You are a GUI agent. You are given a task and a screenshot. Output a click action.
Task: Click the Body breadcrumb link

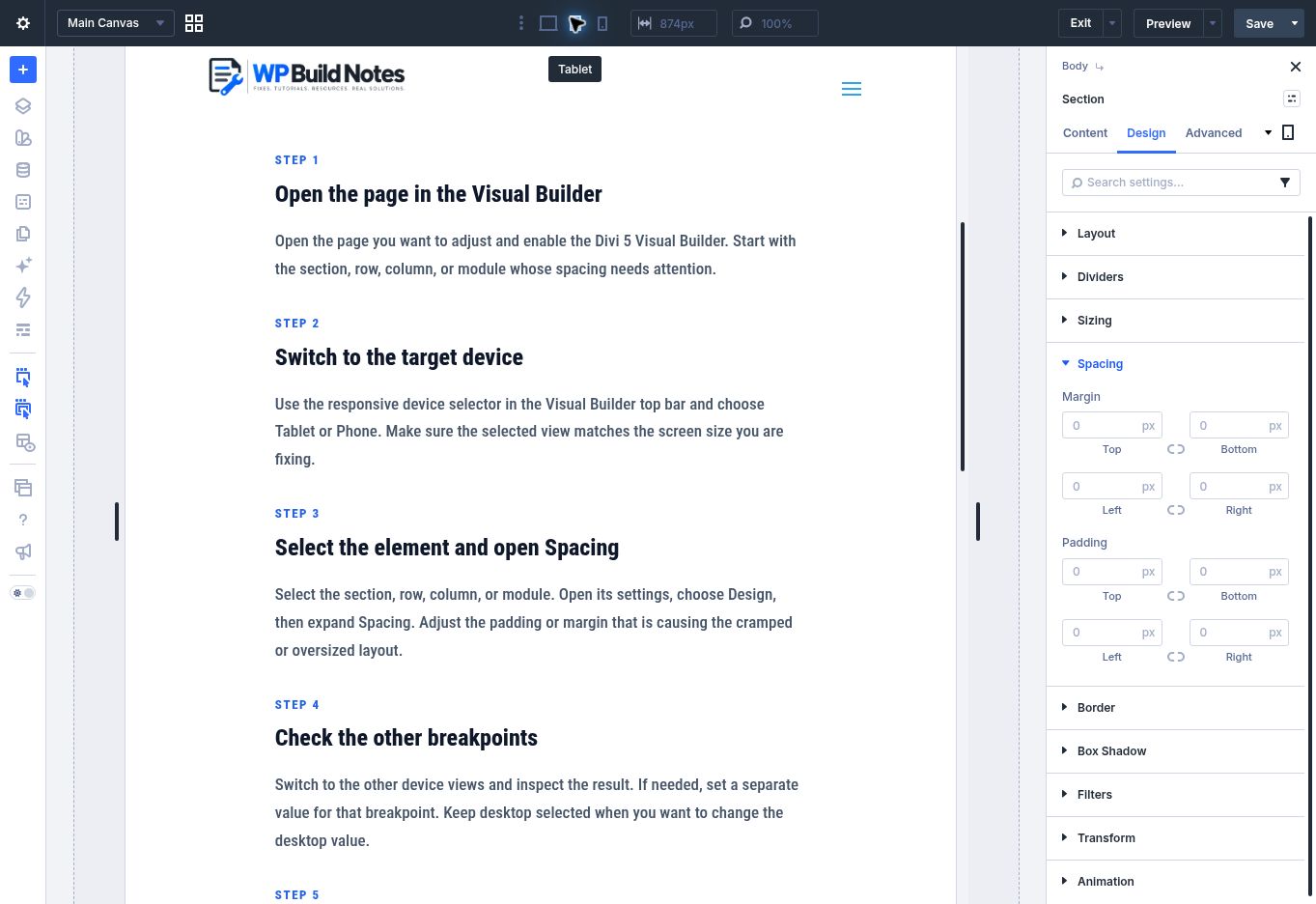pyautogui.click(x=1075, y=66)
